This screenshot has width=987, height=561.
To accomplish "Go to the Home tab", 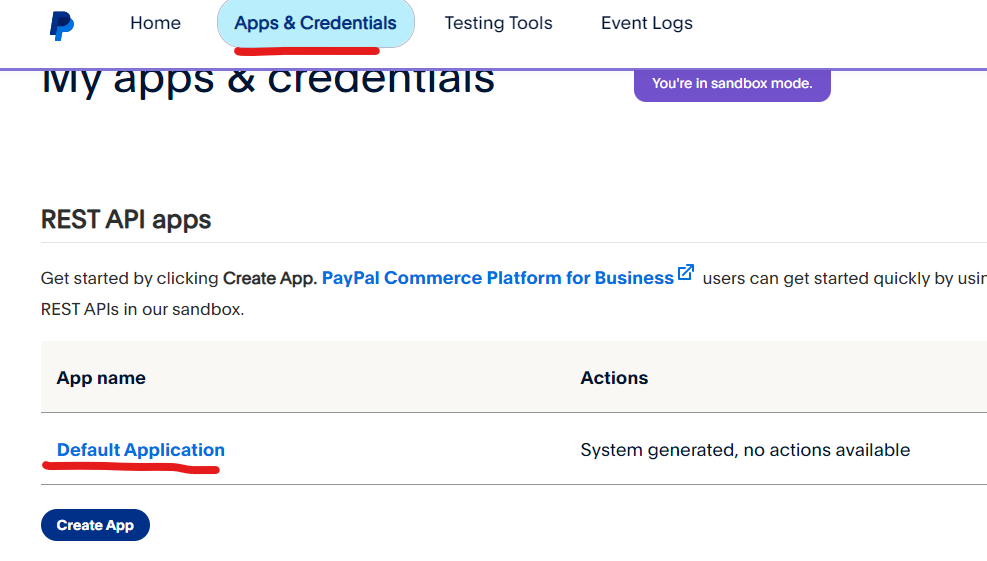I will [x=155, y=23].
